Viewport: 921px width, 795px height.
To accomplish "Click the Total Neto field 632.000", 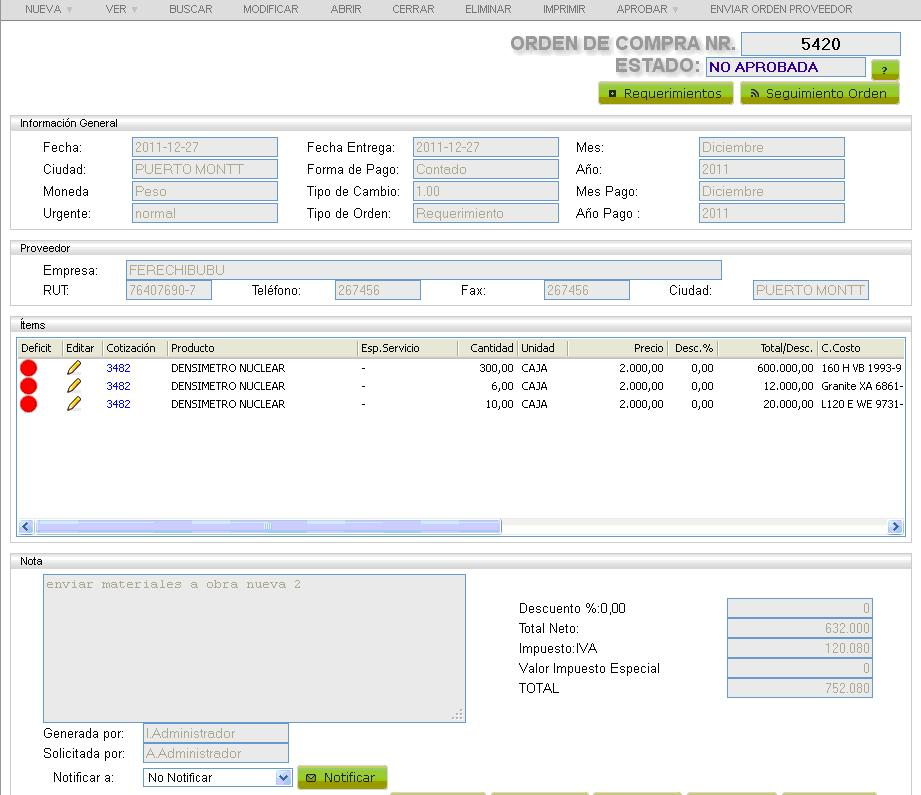I will (799, 628).
